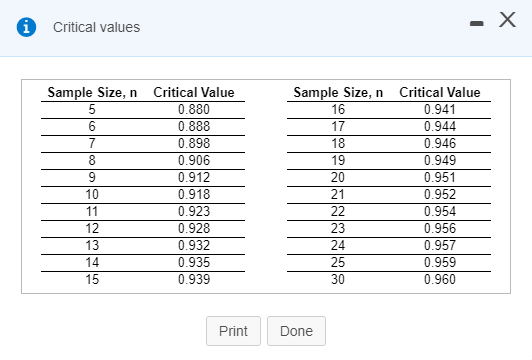The height and width of the screenshot is (360, 532).
Task: Select sample size 12 cell
Action: click(92, 228)
